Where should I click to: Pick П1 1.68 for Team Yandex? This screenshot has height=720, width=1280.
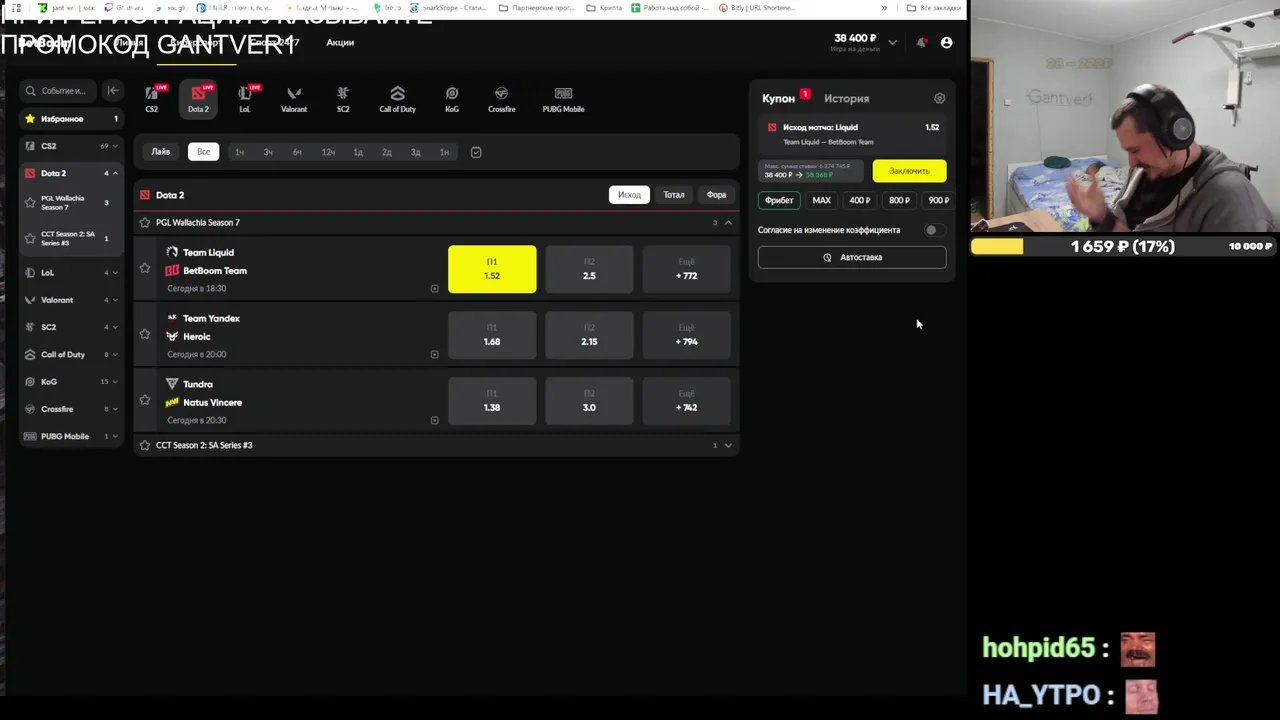click(x=492, y=335)
